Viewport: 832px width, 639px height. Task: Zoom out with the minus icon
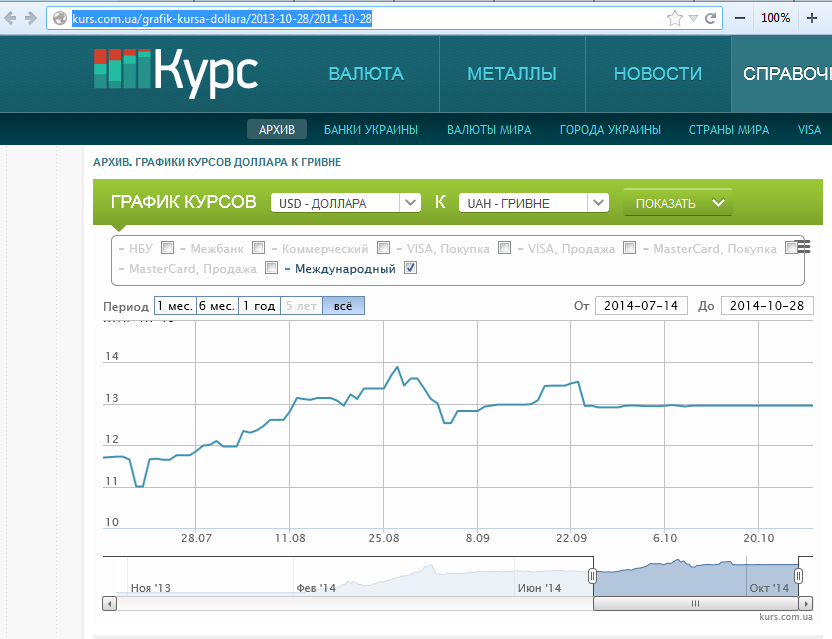[x=740, y=18]
